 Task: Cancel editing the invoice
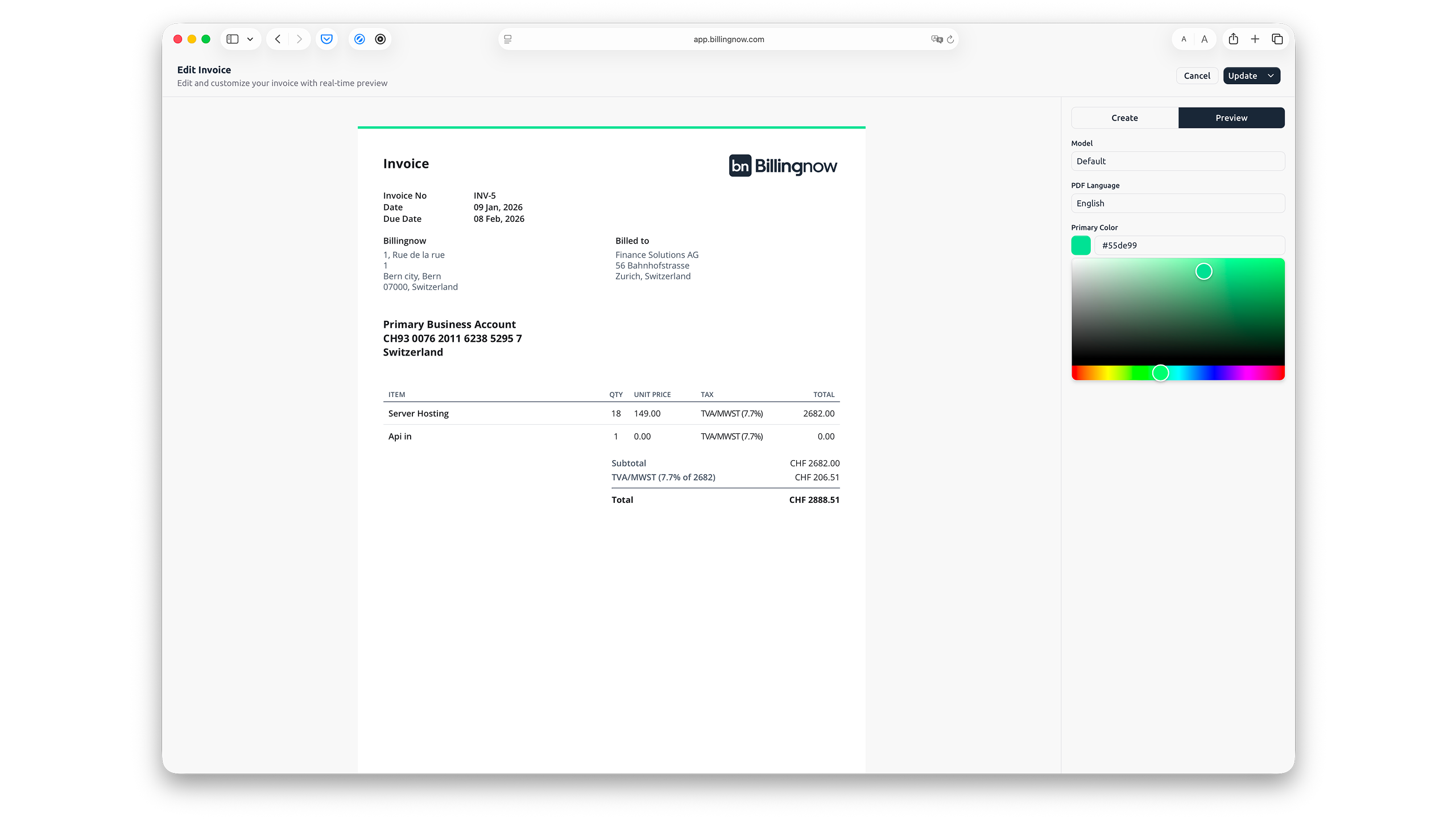1197,75
